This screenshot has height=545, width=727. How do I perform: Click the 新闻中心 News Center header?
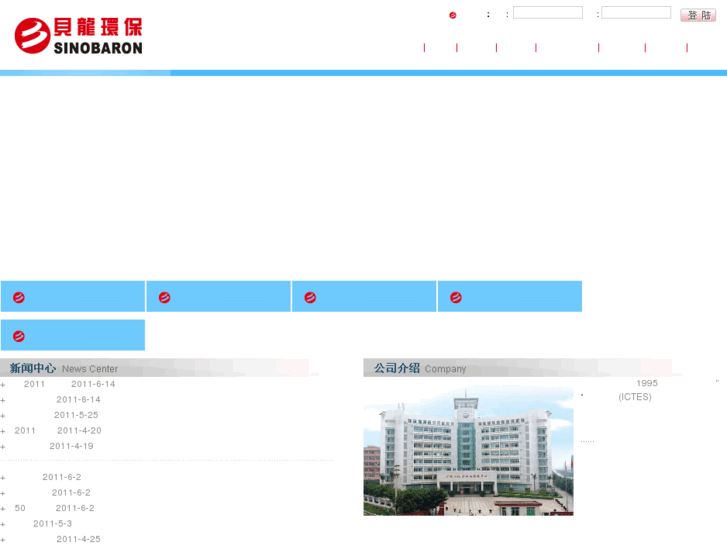click(64, 368)
